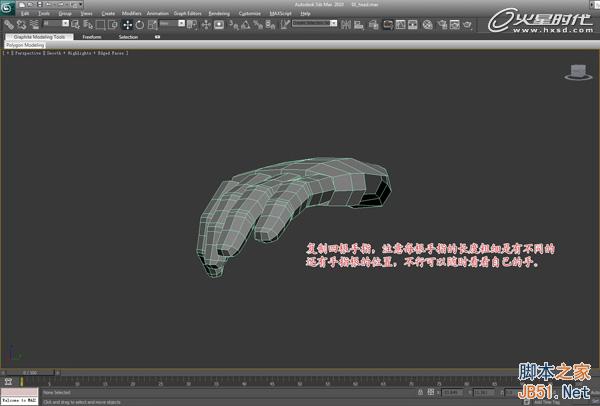600x406 pixels.
Task: Switch to the Selection ribbon tab
Action: coord(128,37)
